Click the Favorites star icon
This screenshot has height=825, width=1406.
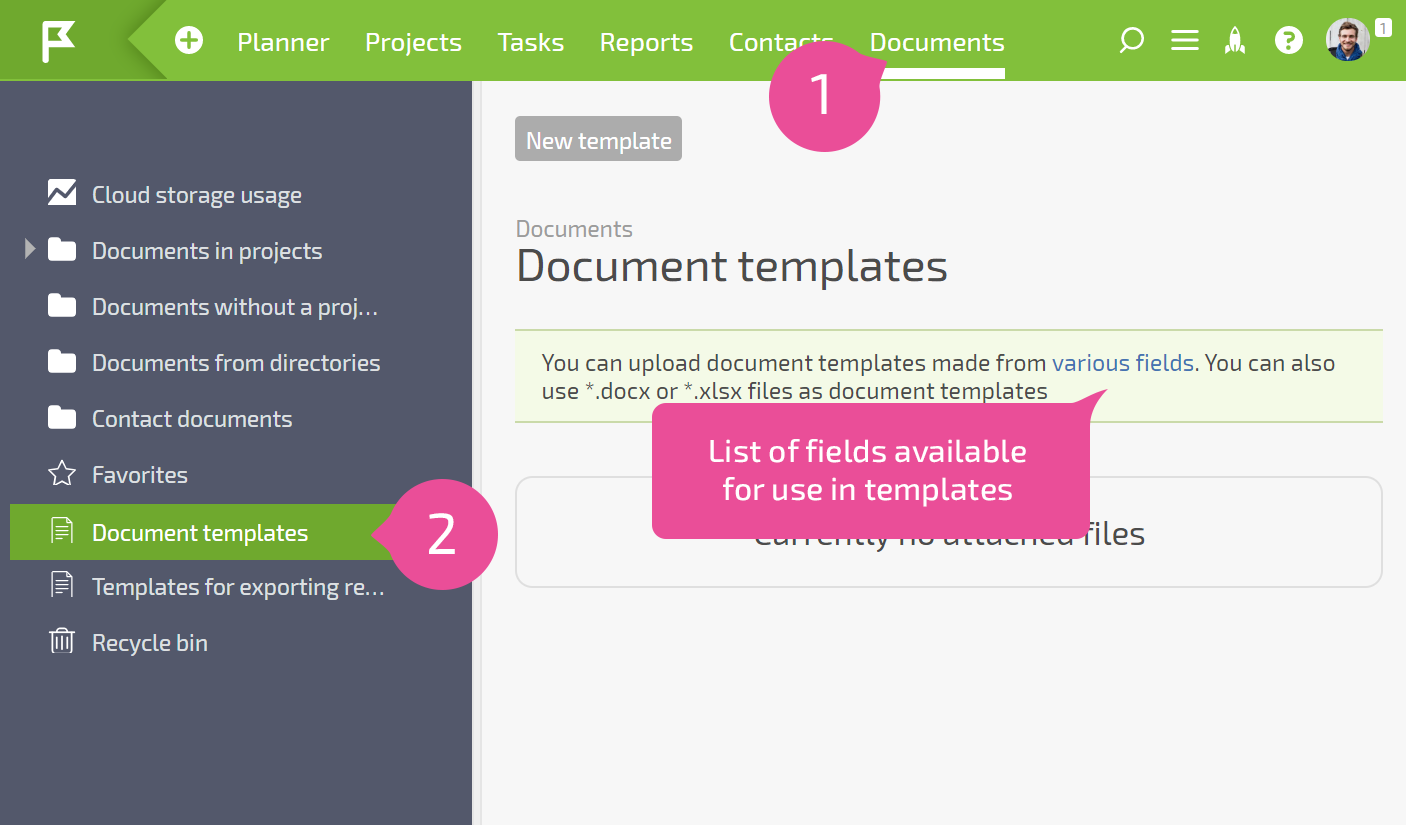pyautogui.click(x=62, y=473)
